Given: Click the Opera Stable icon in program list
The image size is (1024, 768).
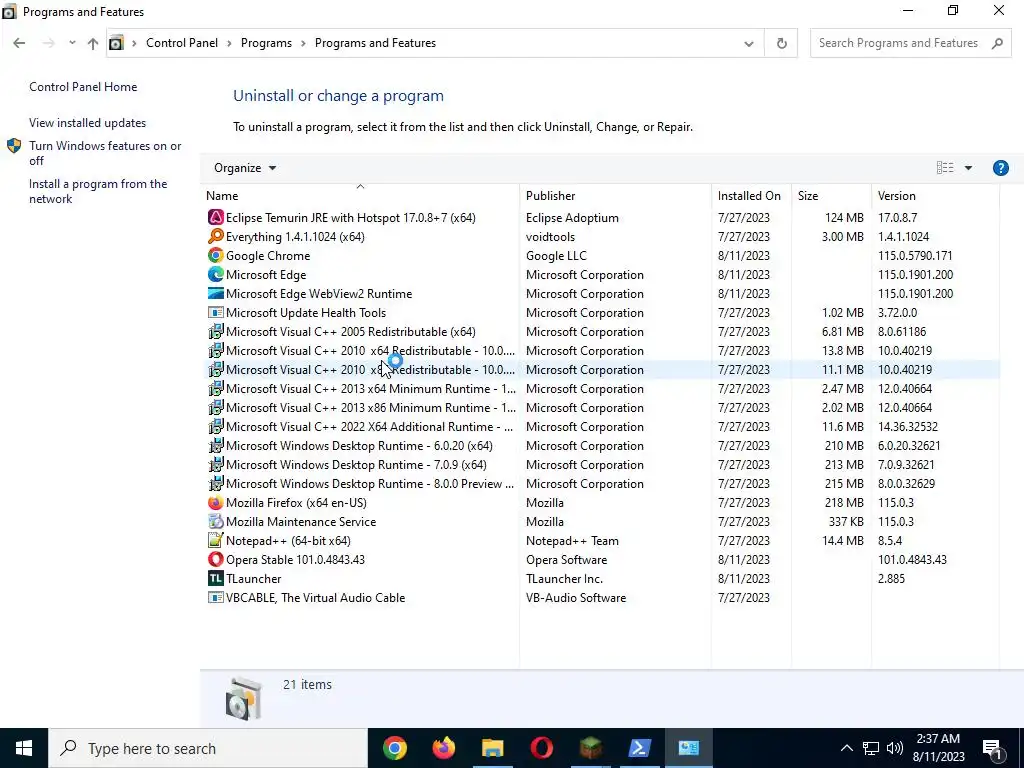Looking at the screenshot, I should pyautogui.click(x=216, y=559).
